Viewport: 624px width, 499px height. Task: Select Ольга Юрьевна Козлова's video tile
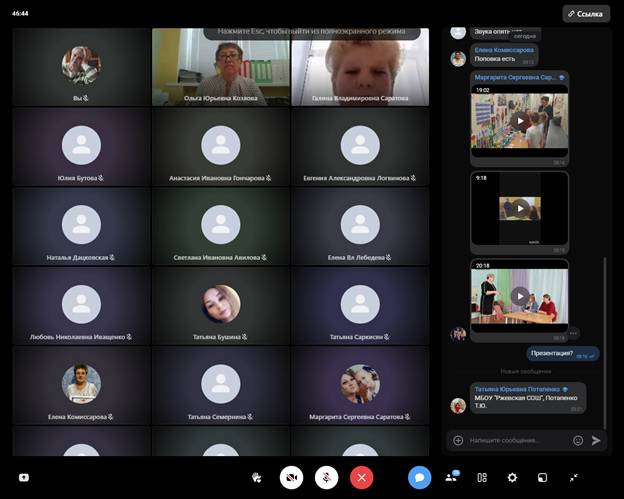pos(221,67)
